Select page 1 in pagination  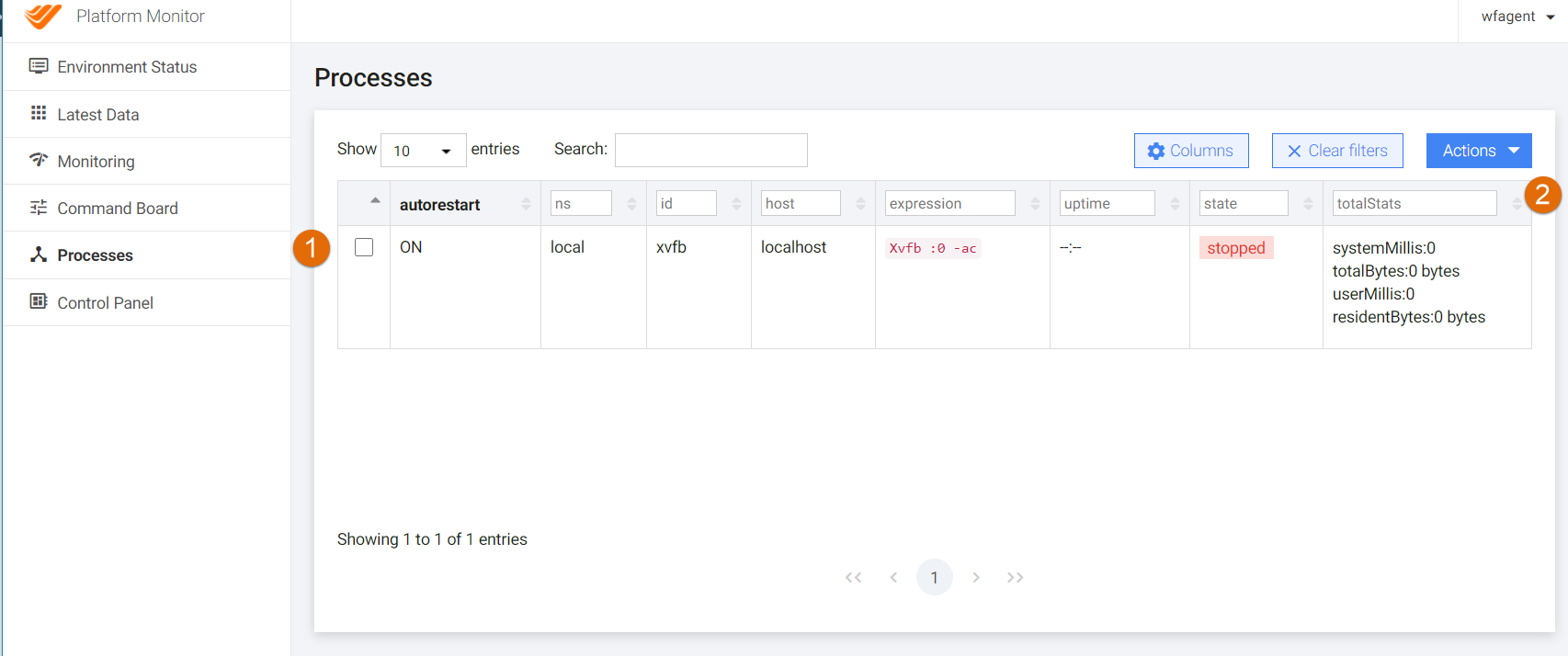pos(935,577)
